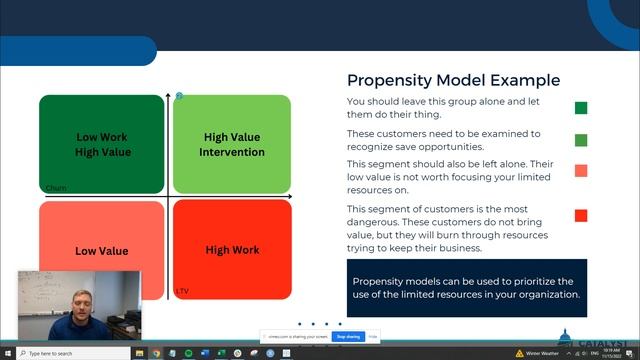Click the Stop sharing button
Image resolution: width=640 pixels, height=360 pixels.
coord(348,337)
